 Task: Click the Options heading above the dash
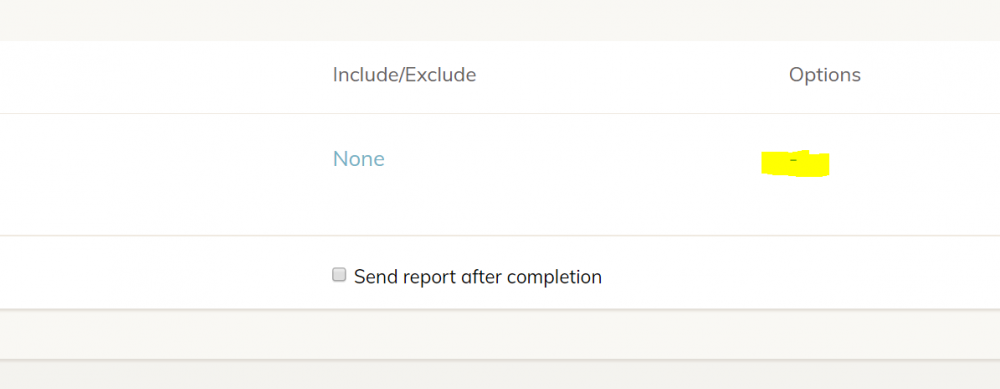pos(825,75)
